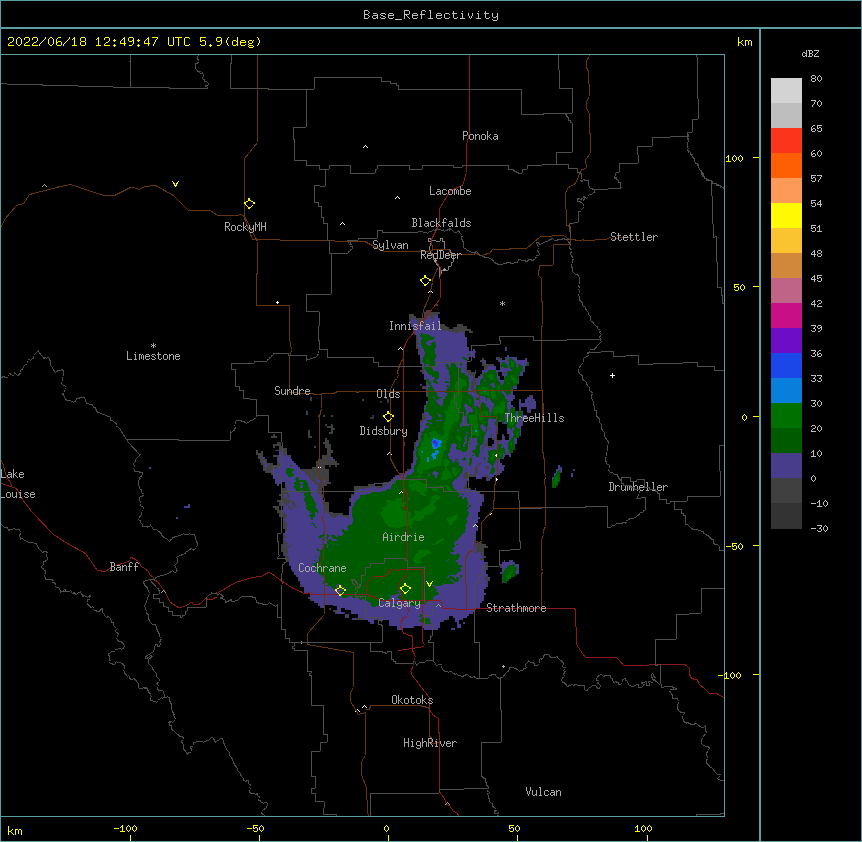This screenshot has height=842, width=862.
Task: Click the Strathmore label
Action: pos(516,608)
